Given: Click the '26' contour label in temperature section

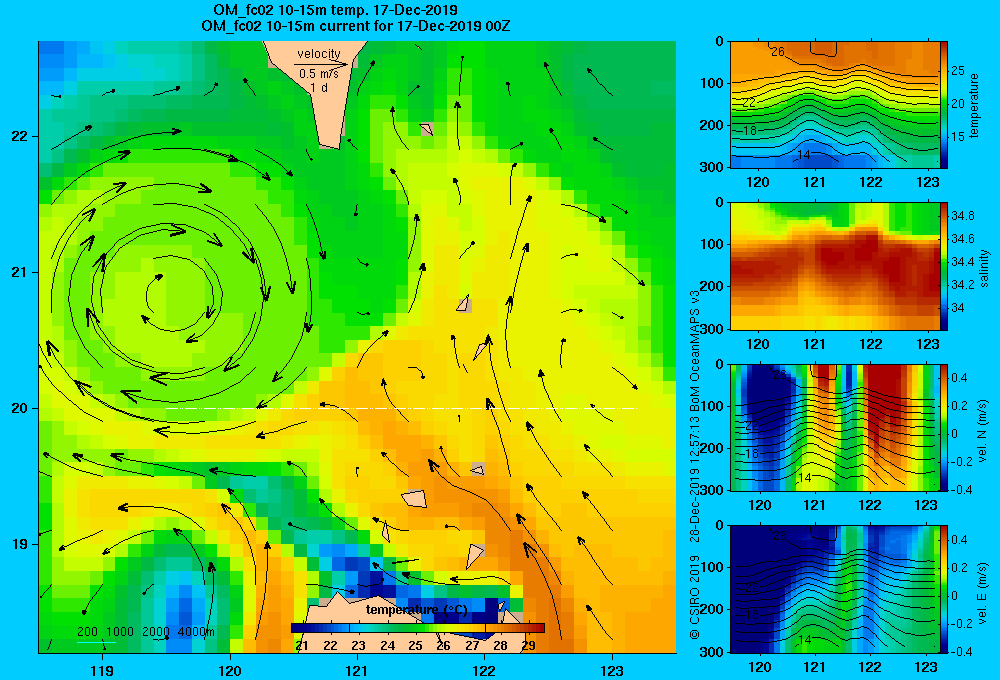Looking at the screenshot, I should pyautogui.click(x=777, y=52).
